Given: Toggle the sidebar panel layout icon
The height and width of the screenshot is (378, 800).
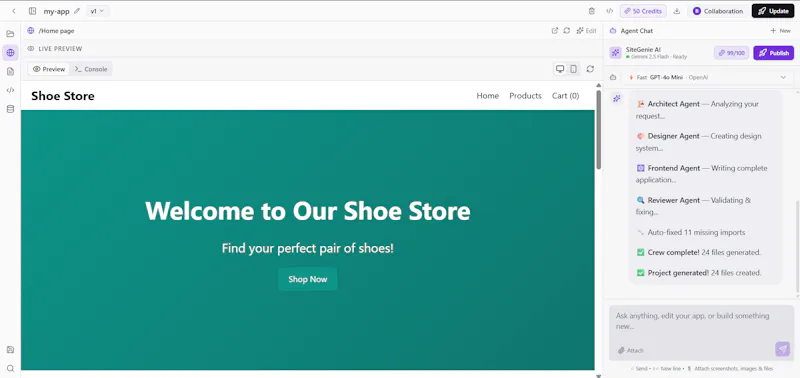Looking at the screenshot, I should point(32,11).
